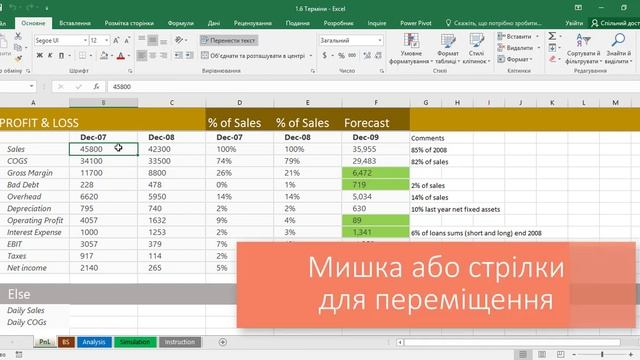Screen dimensions: 640x360
Task: Increase cell indent
Action: (x=189, y=56)
